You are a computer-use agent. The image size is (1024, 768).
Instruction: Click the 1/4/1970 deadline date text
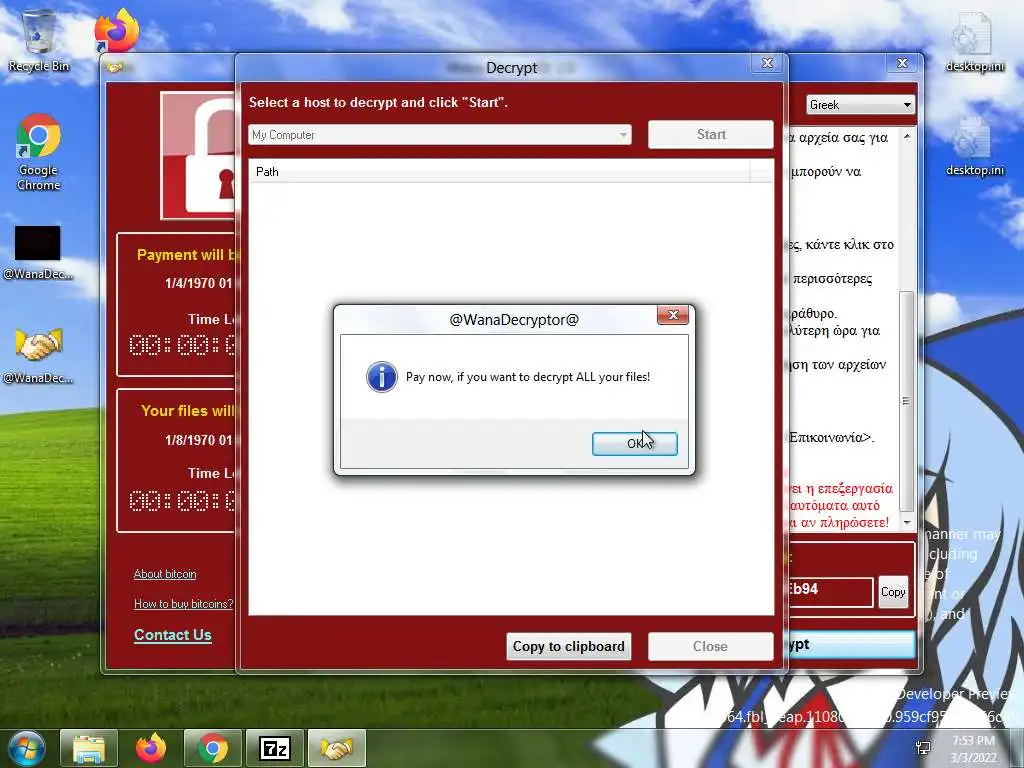point(199,283)
